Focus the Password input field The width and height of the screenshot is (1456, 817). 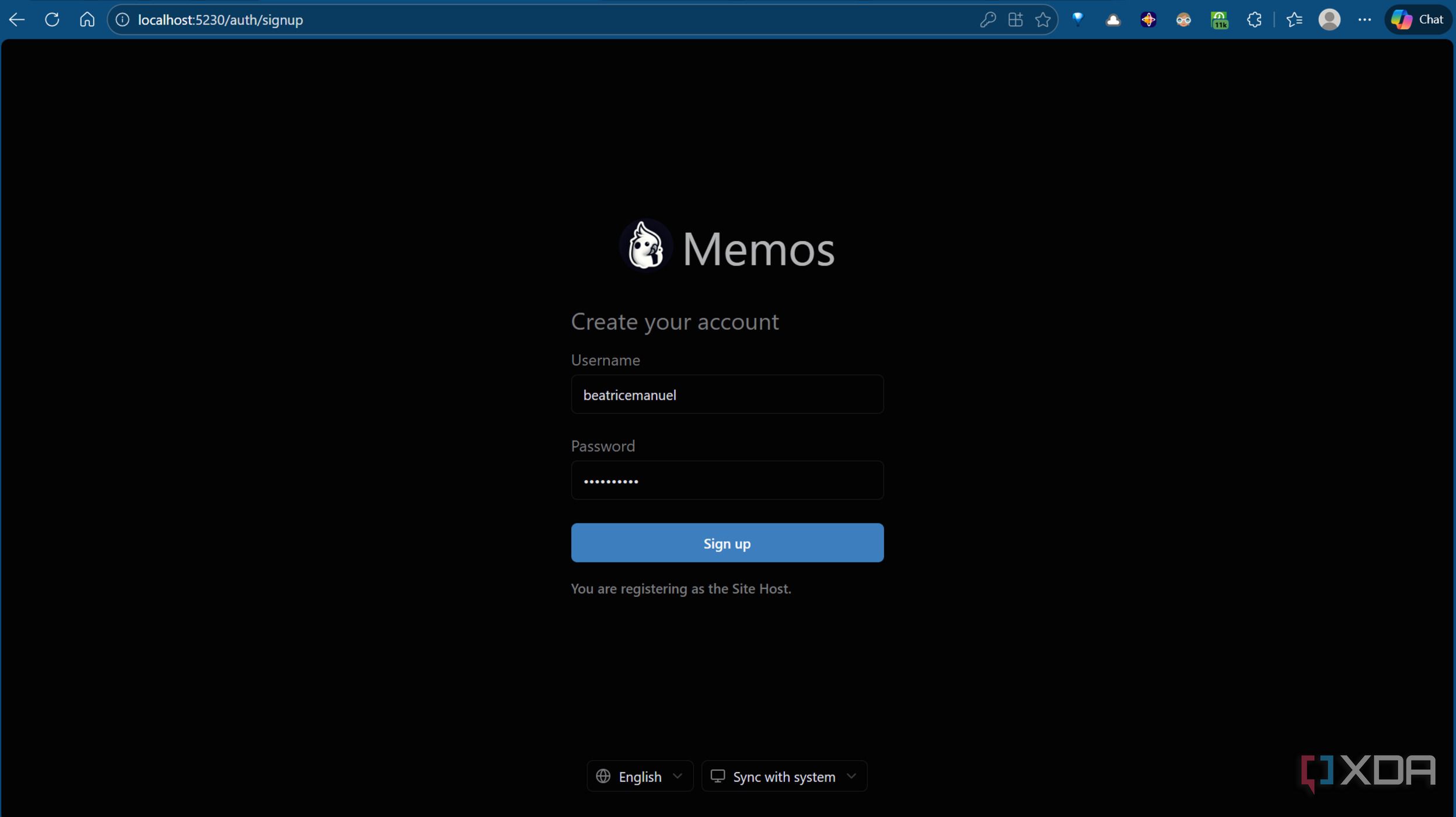click(x=727, y=480)
